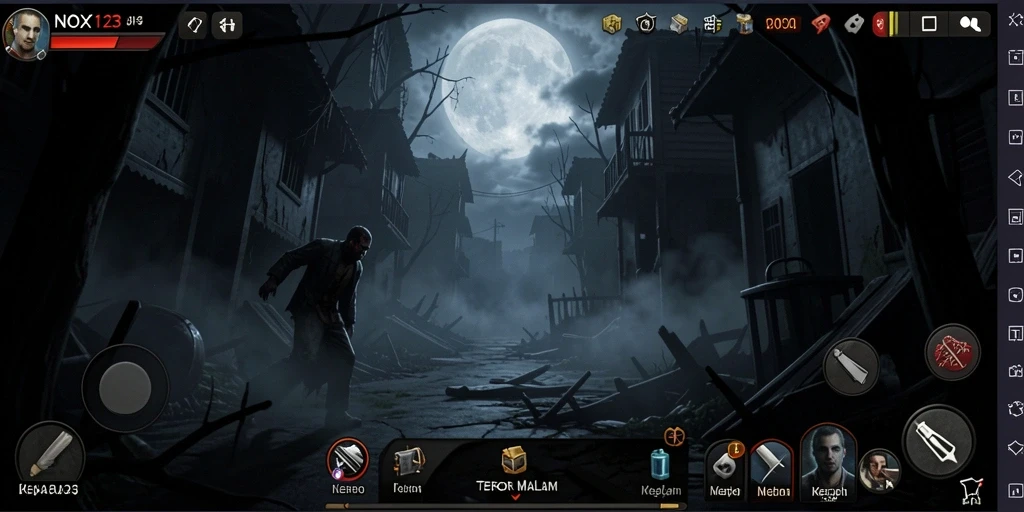Tap the large arrowhead attack button
The width and height of the screenshot is (1024, 512).
(938, 441)
